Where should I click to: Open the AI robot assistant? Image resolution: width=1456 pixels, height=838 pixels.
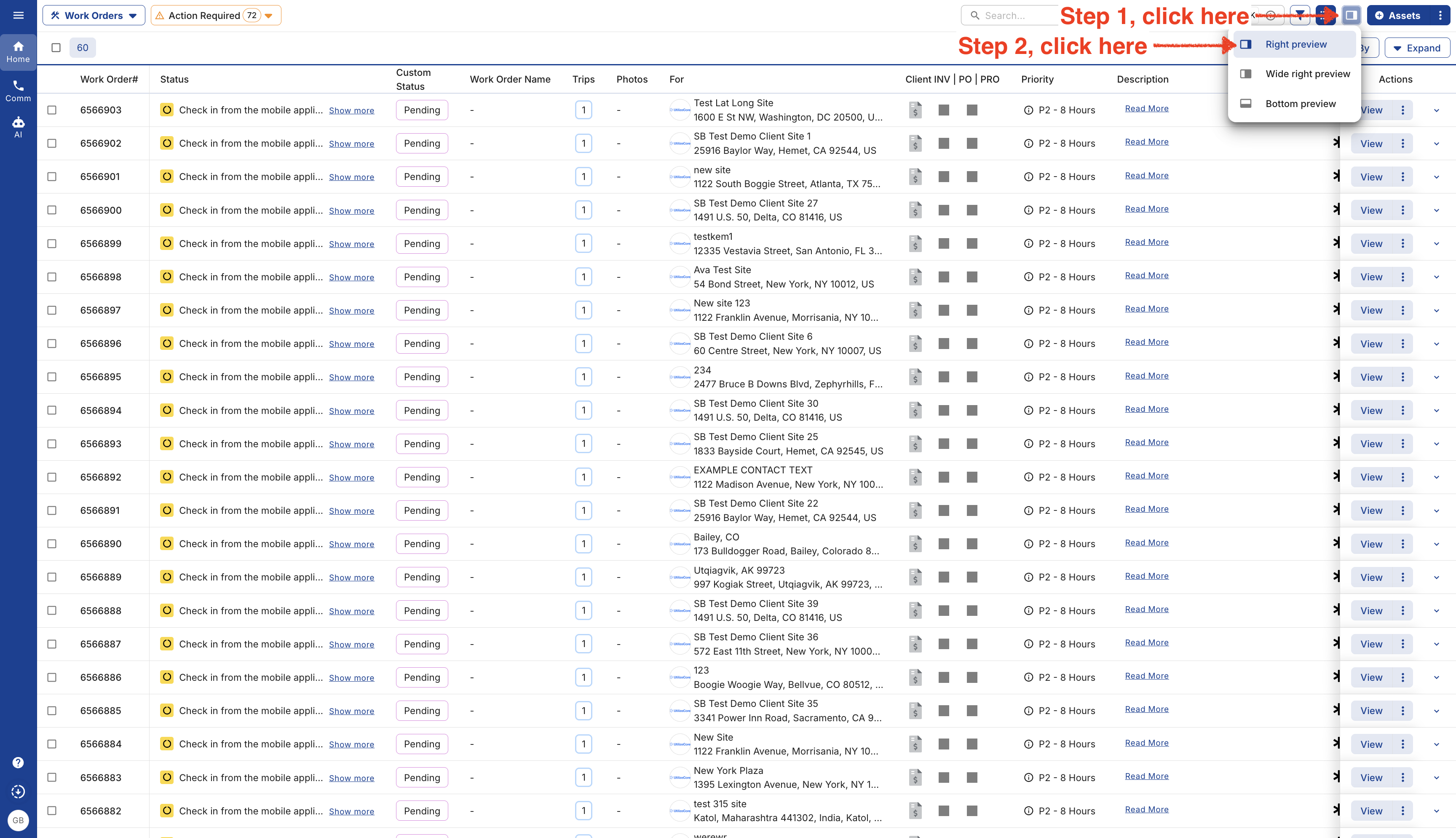click(19, 127)
